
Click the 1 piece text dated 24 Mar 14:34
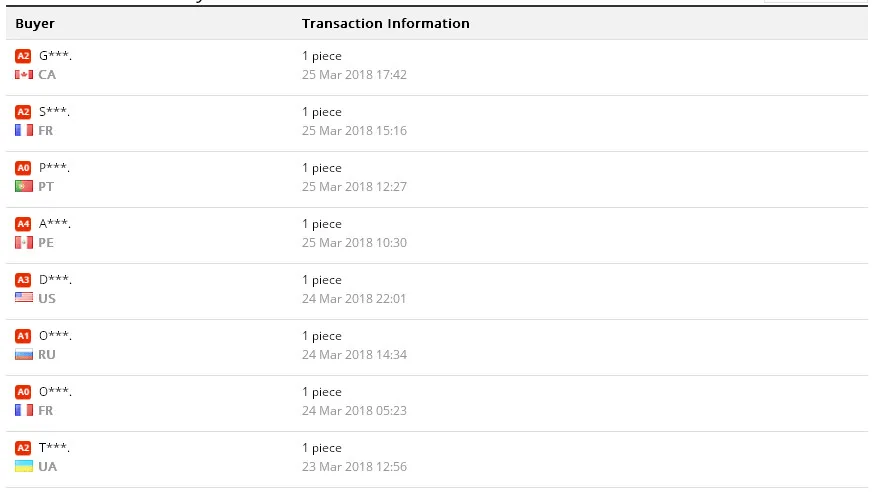(322, 336)
